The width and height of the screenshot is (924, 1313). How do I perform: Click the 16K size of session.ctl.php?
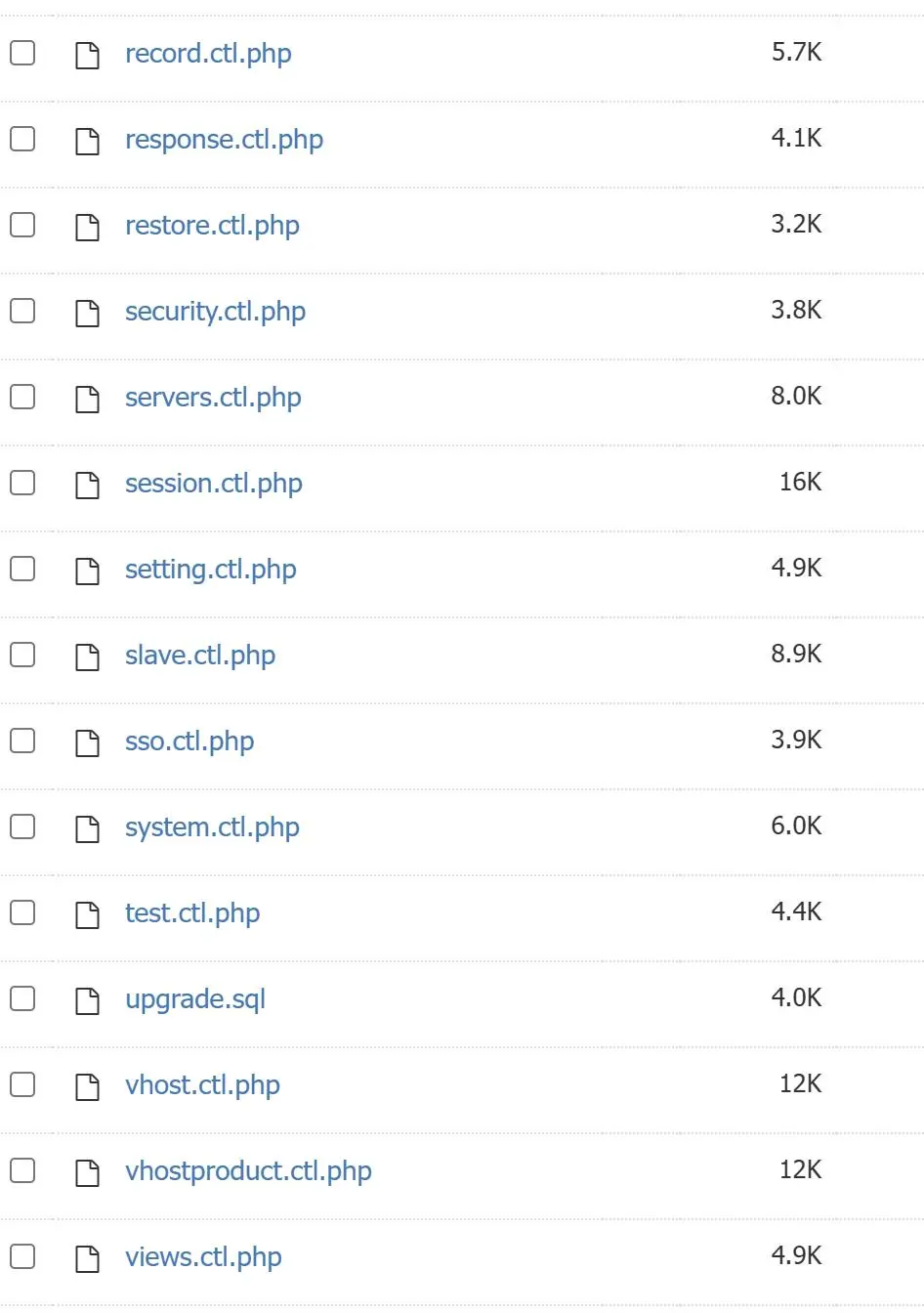point(800,483)
